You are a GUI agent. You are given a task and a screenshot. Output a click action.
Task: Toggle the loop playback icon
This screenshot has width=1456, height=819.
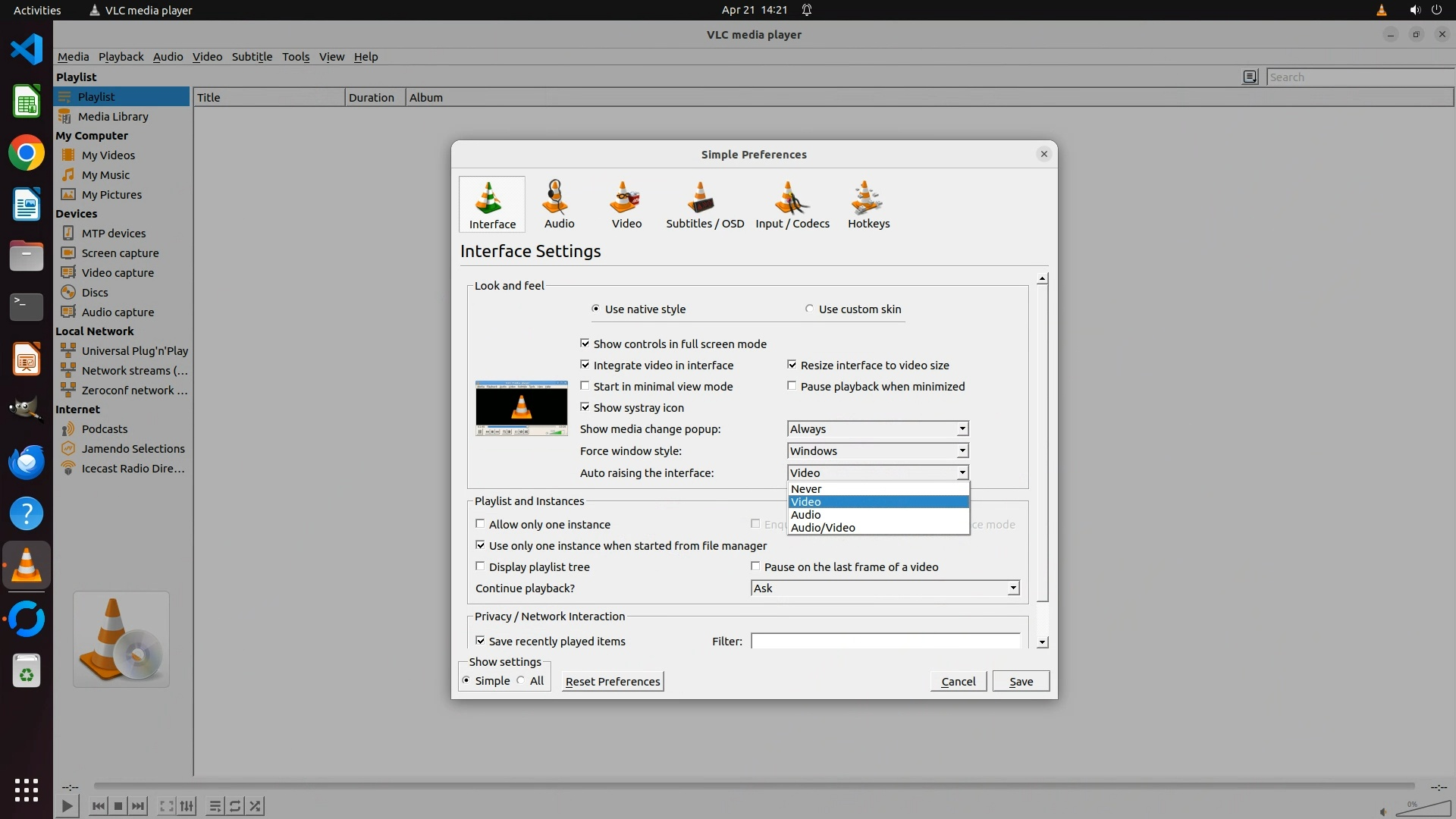(x=235, y=806)
